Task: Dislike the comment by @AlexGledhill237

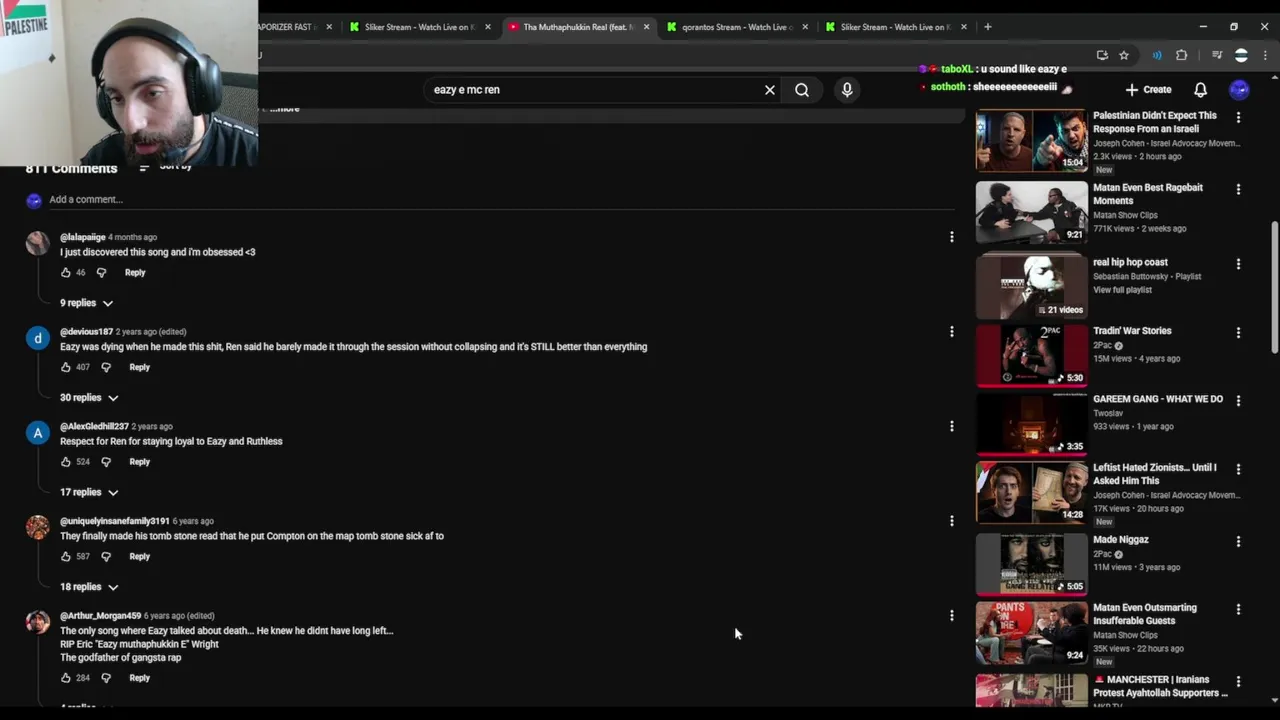Action: 106,462
